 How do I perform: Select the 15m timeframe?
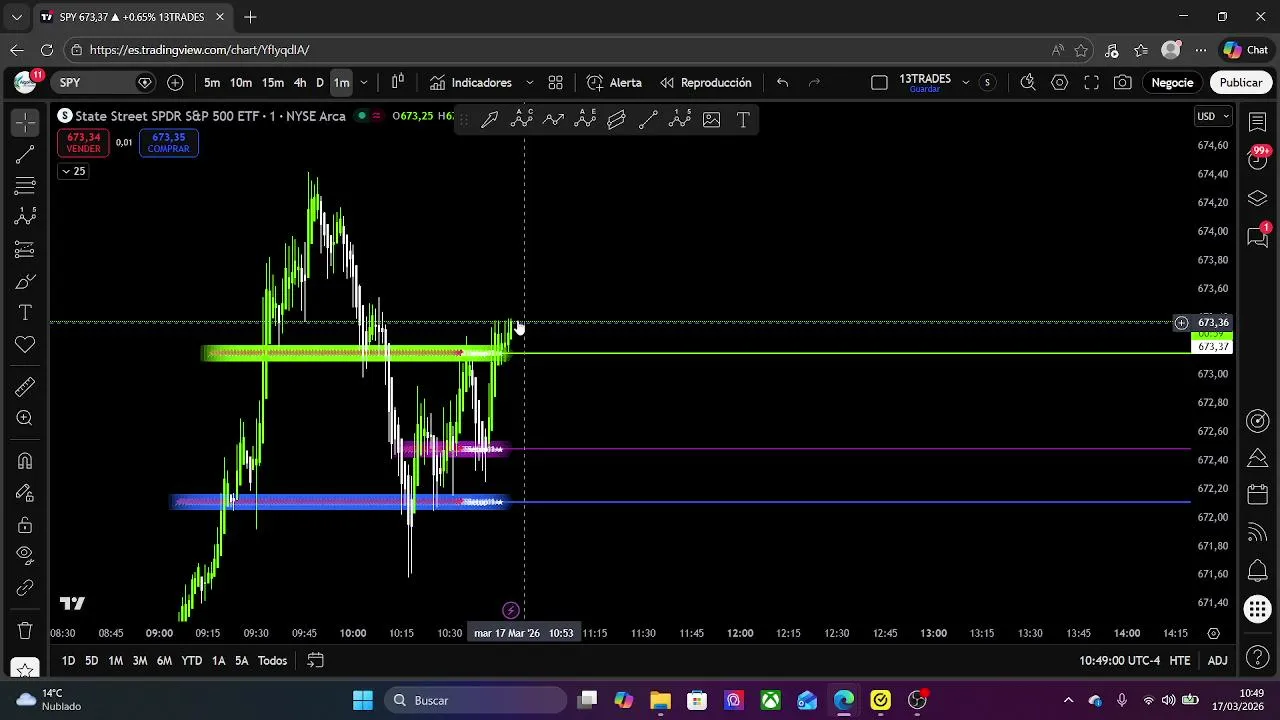273,82
